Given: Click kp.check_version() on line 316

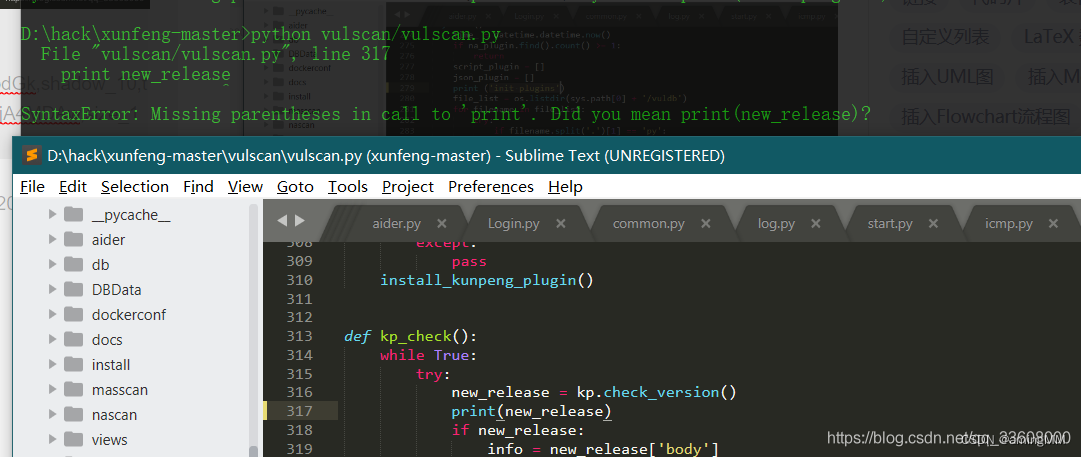Looking at the screenshot, I should coord(656,392).
